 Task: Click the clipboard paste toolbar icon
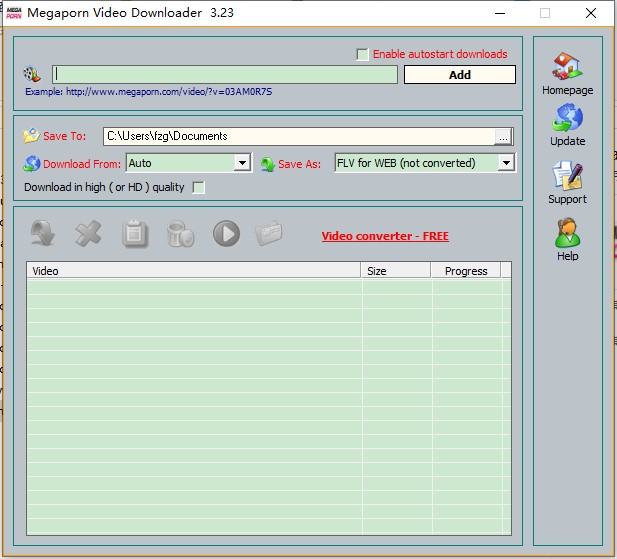135,234
